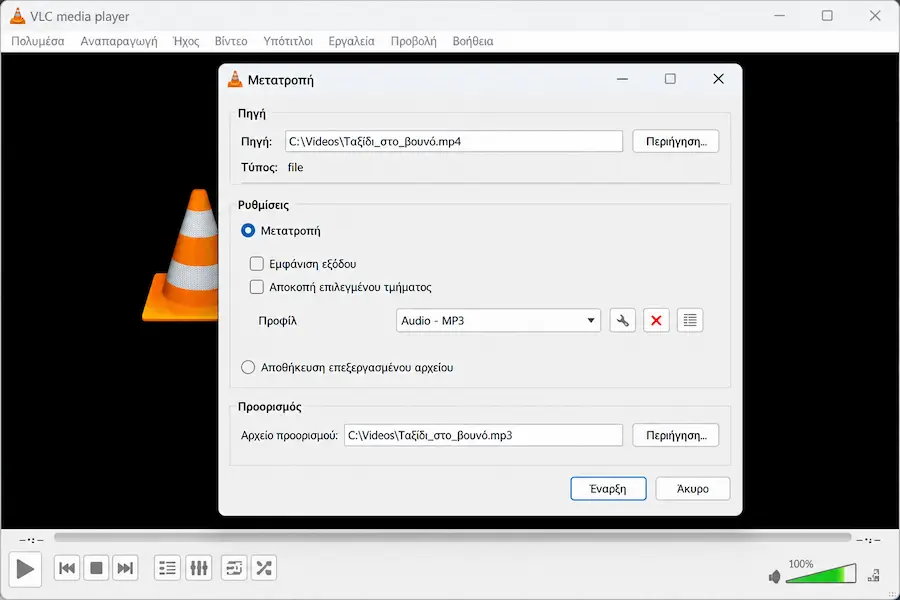Start playback with the Play button
This screenshot has width=900, height=600.
[x=25, y=569]
